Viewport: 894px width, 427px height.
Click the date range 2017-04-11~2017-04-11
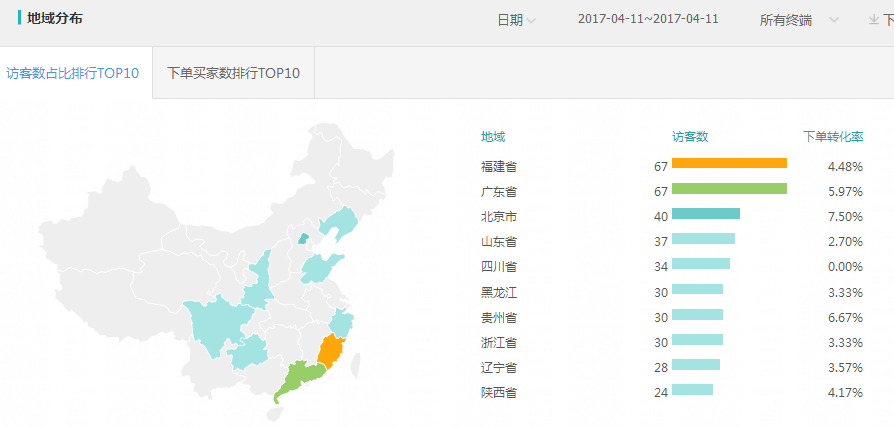[648, 19]
